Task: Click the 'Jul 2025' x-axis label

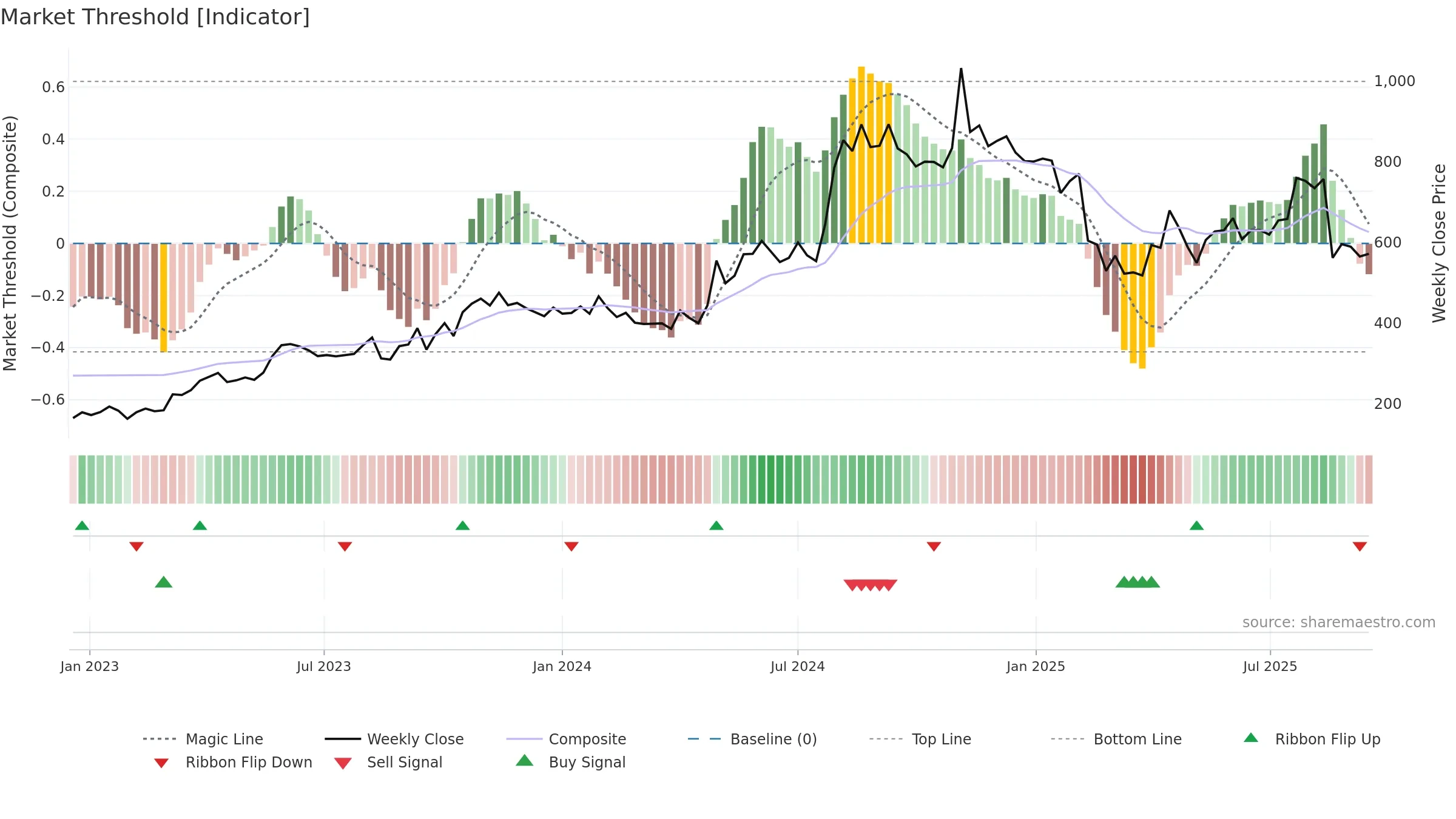Action: (x=1270, y=666)
